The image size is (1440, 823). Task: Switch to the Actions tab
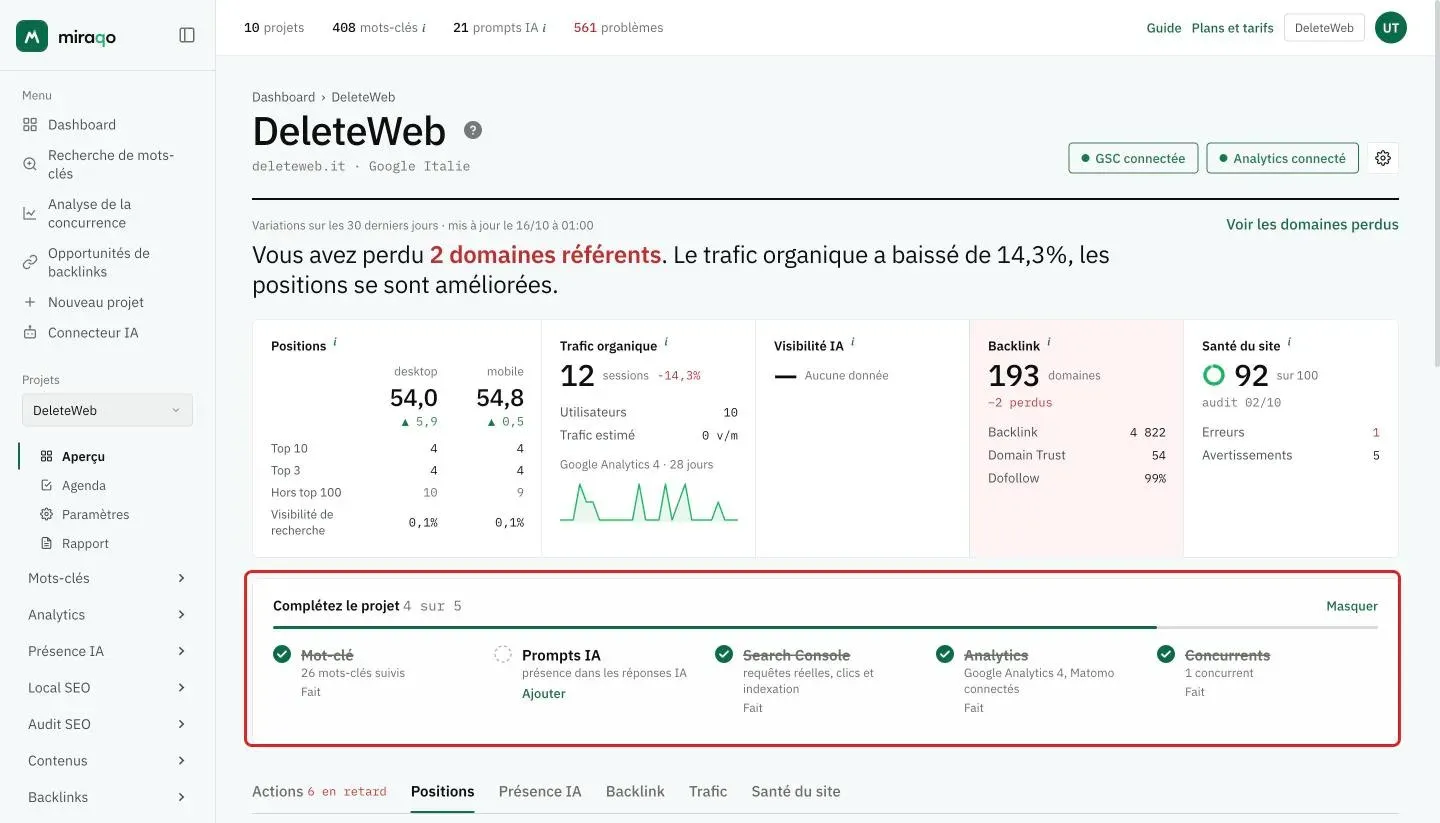(x=319, y=791)
